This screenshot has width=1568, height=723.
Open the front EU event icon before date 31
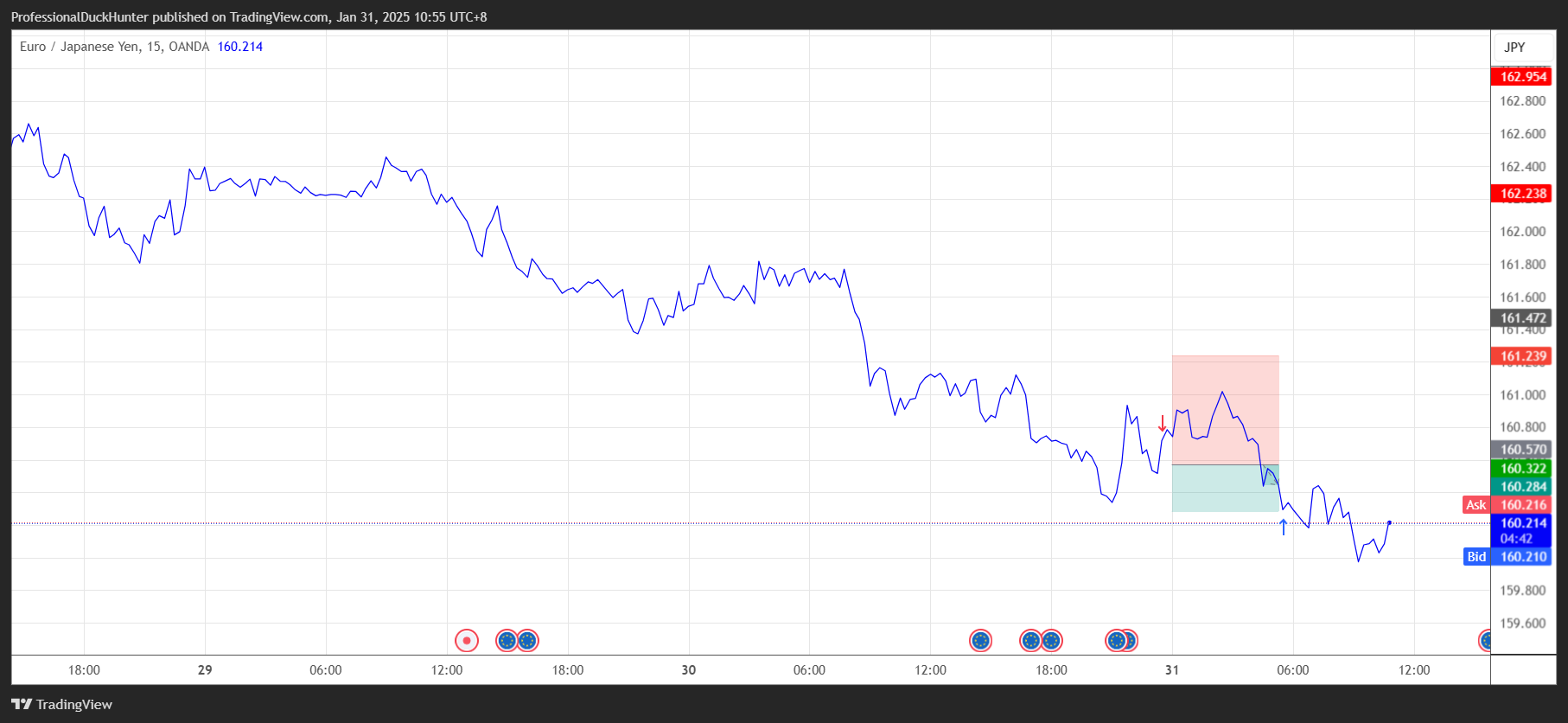(x=1116, y=641)
